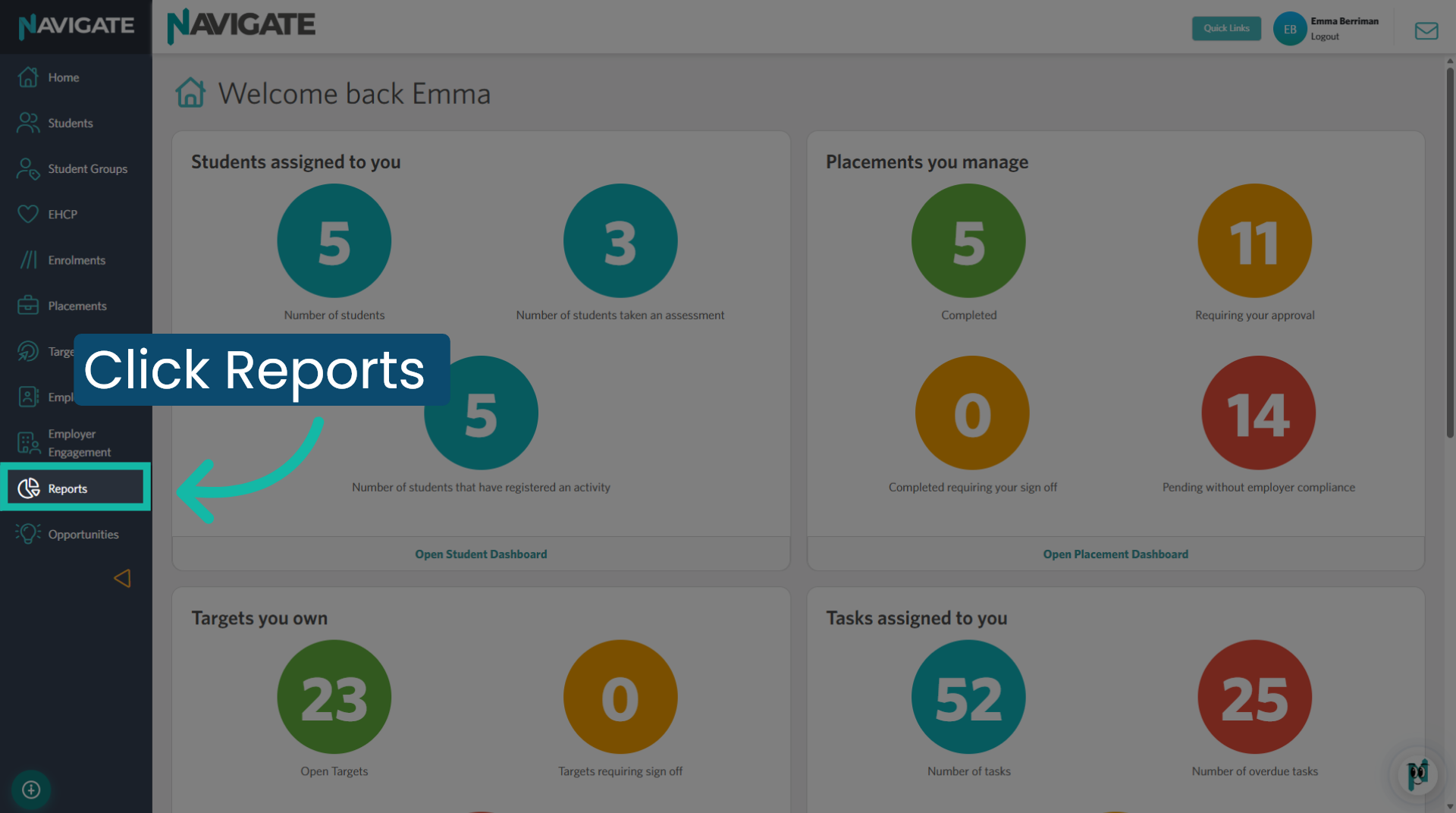This screenshot has height=813, width=1456.
Task: Click the page vertical scrollbar thumb
Action: coord(1450,253)
